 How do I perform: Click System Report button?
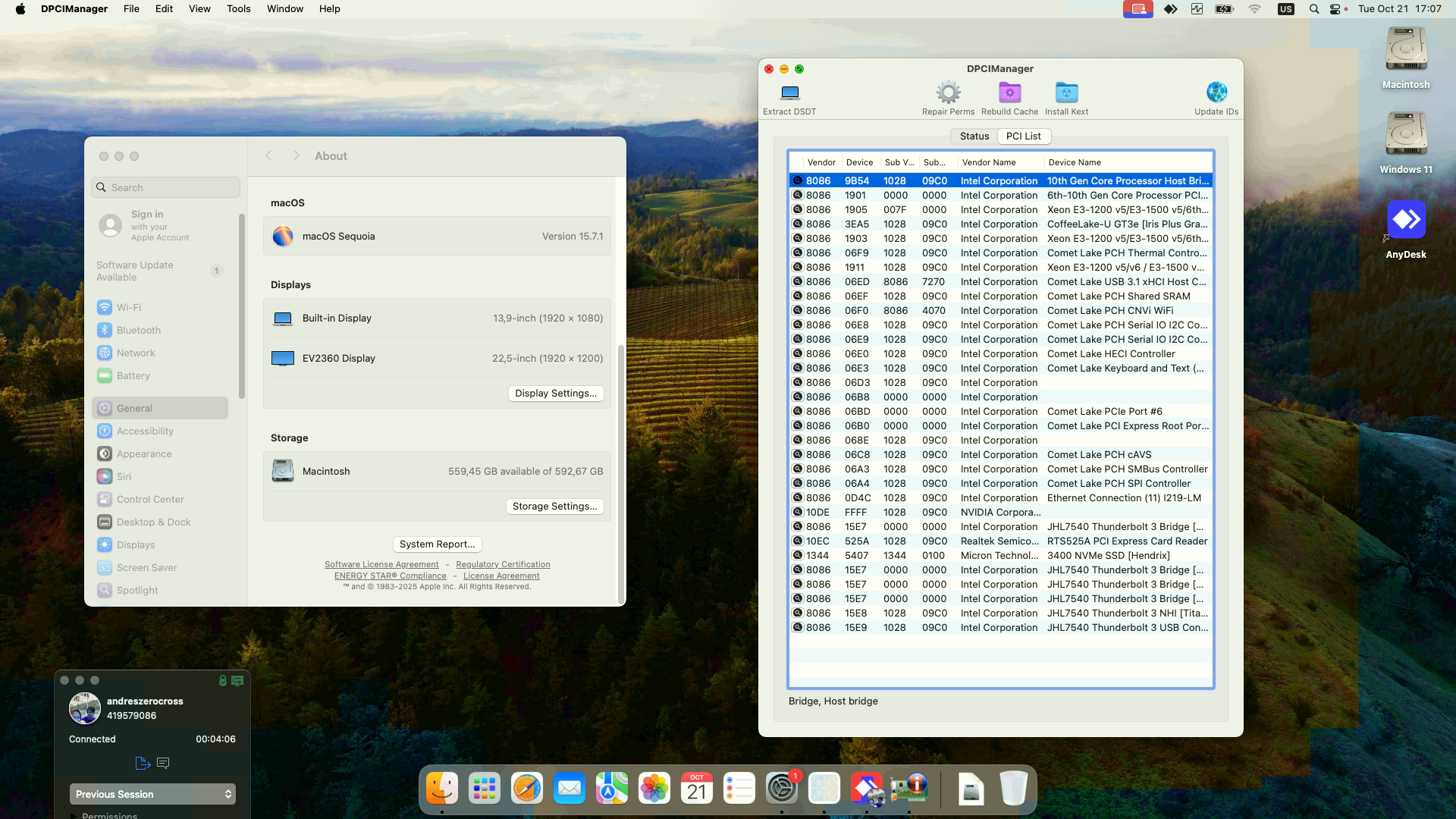(x=437, y=544)
